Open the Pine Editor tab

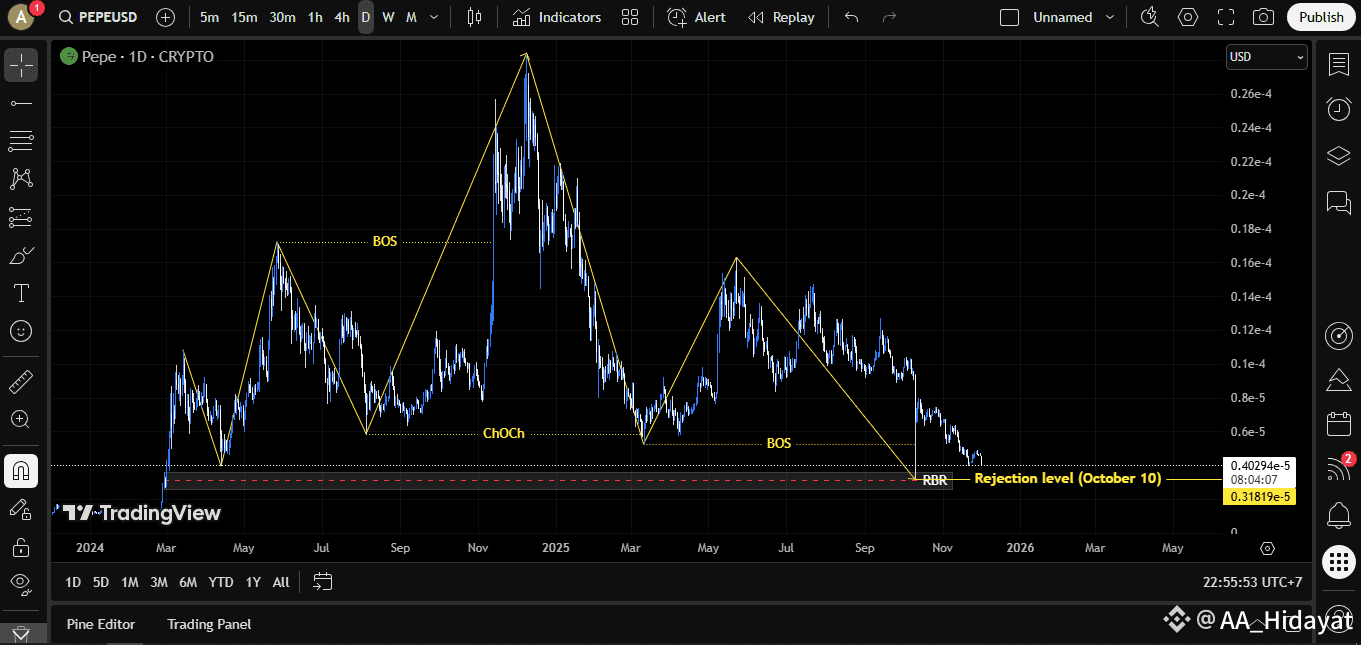101,624
